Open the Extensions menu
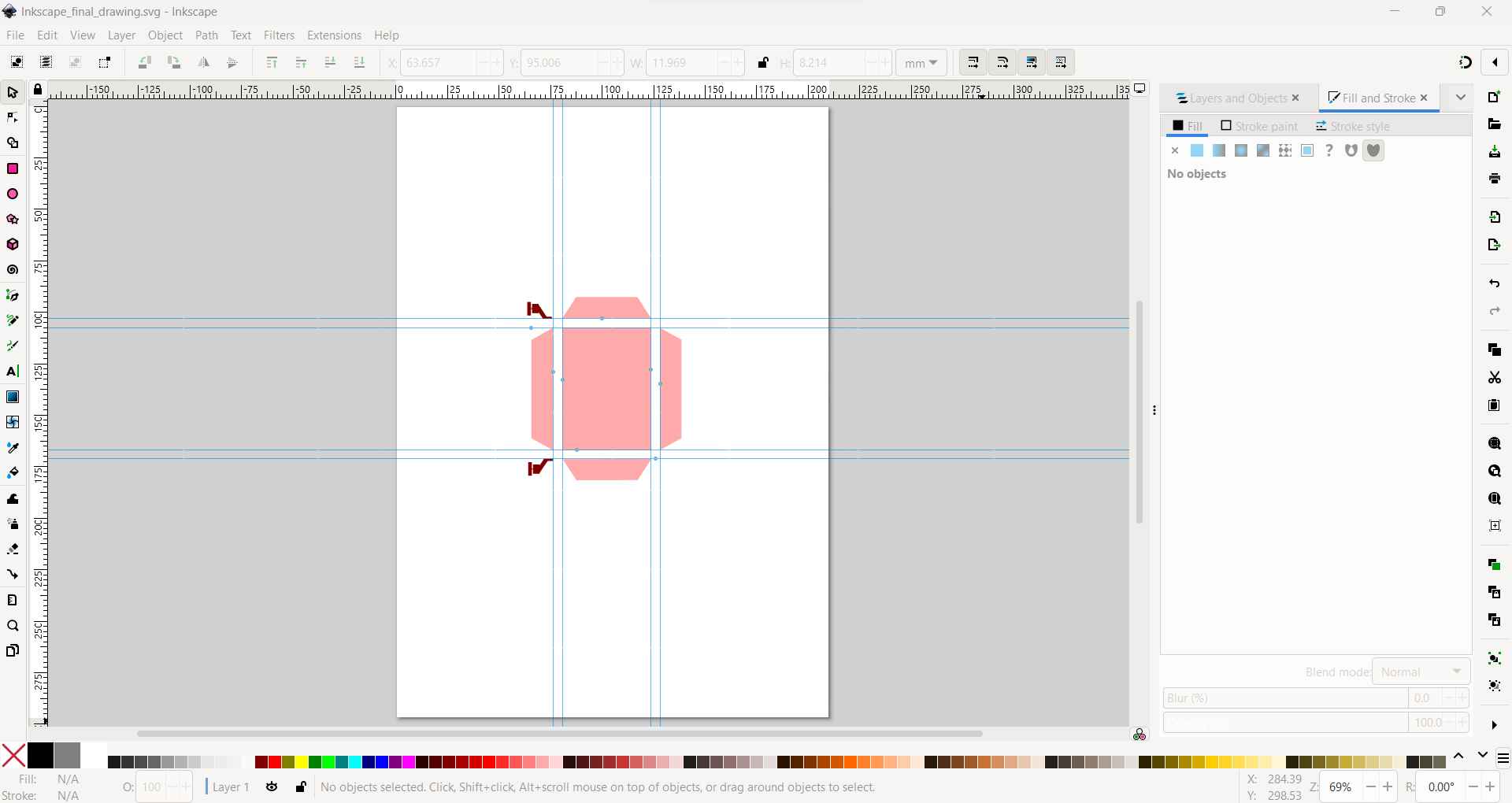Viewport: 1512px width, 803px height. coord(334,35)
